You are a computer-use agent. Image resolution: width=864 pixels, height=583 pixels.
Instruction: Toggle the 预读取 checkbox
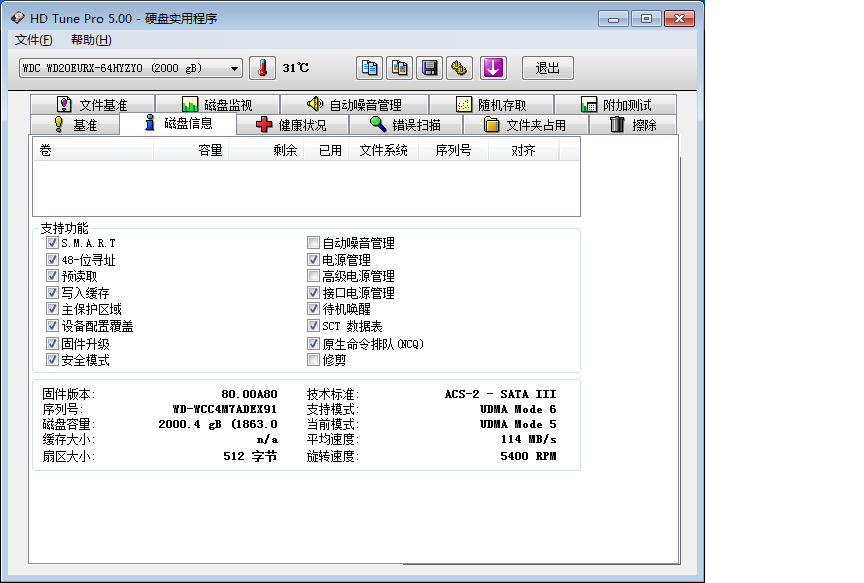point(52,276)
